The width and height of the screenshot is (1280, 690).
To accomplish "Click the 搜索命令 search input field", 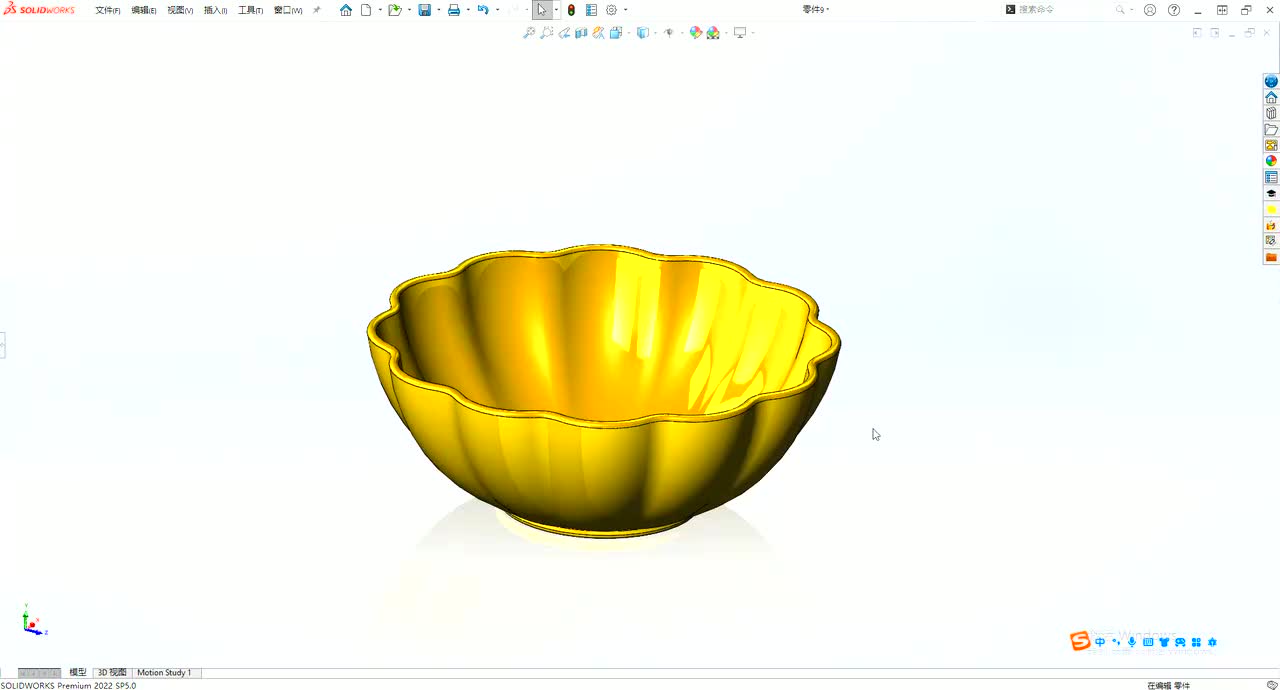I will pos(1065,10).
